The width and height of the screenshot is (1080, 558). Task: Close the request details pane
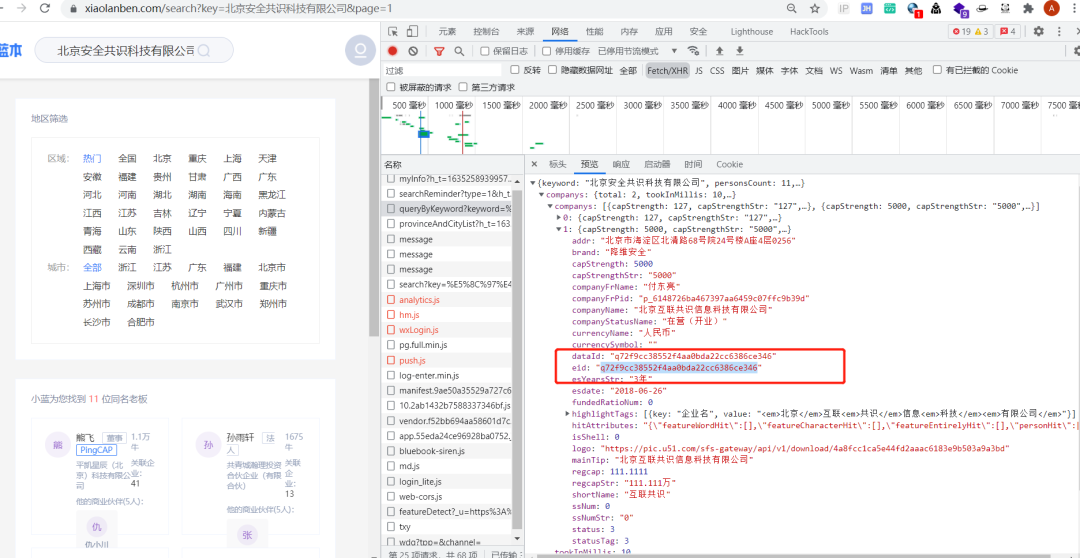534,165
